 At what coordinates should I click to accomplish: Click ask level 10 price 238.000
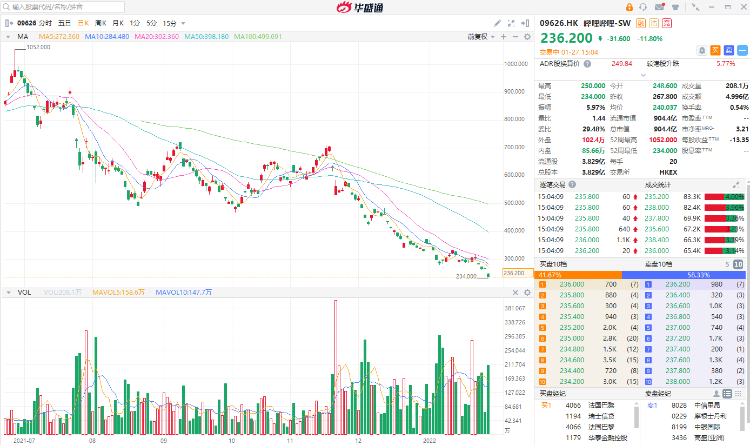678,382
